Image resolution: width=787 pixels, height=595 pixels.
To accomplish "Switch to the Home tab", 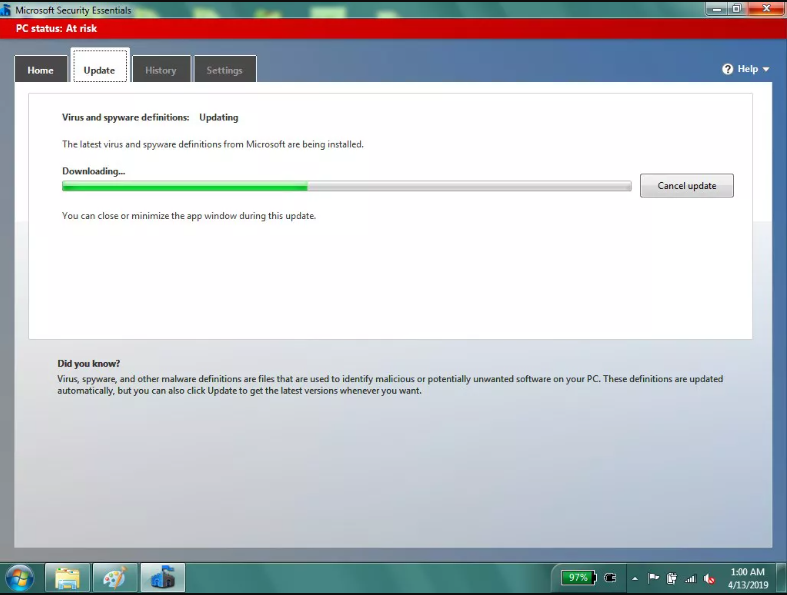I will click(41, 69).
